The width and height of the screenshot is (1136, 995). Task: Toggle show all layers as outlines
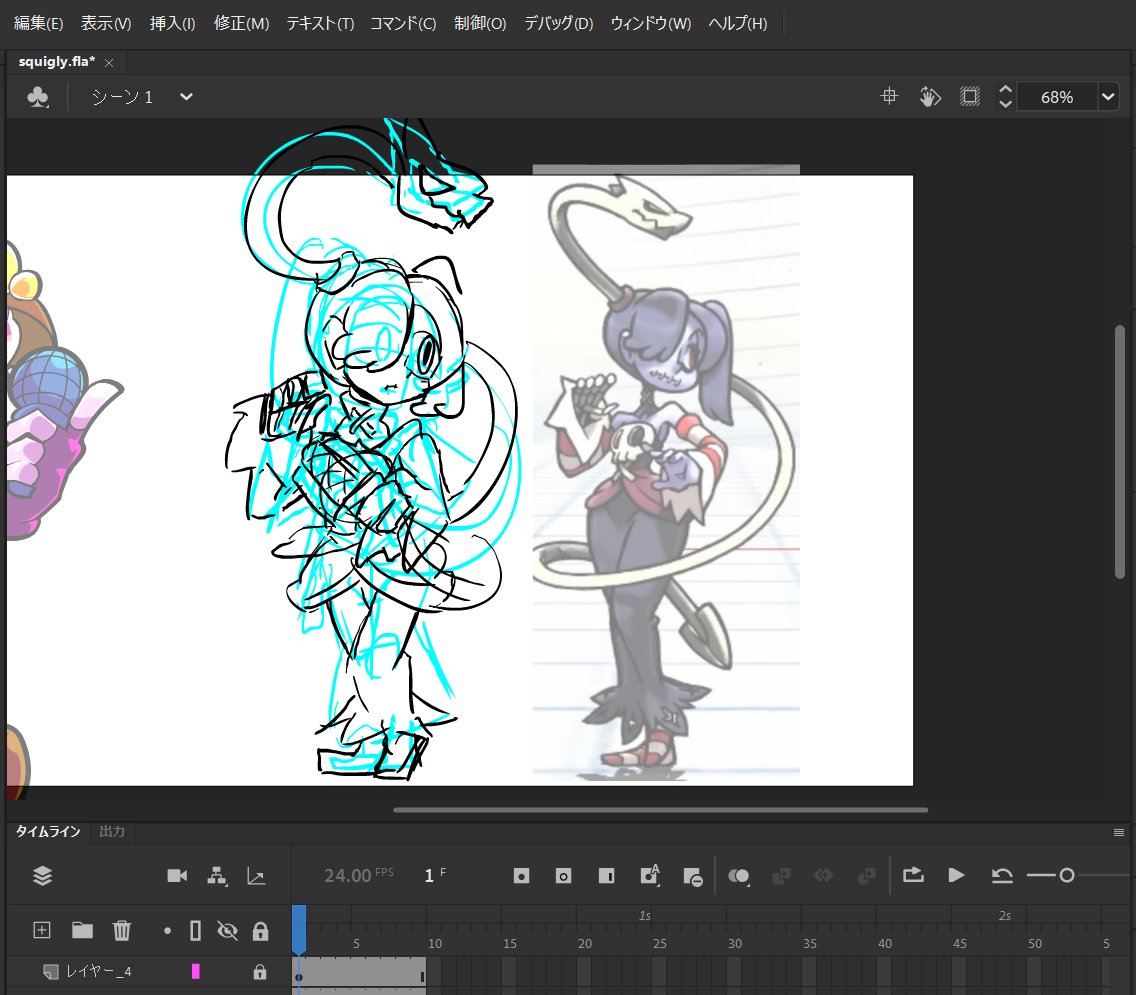[195, 931]
